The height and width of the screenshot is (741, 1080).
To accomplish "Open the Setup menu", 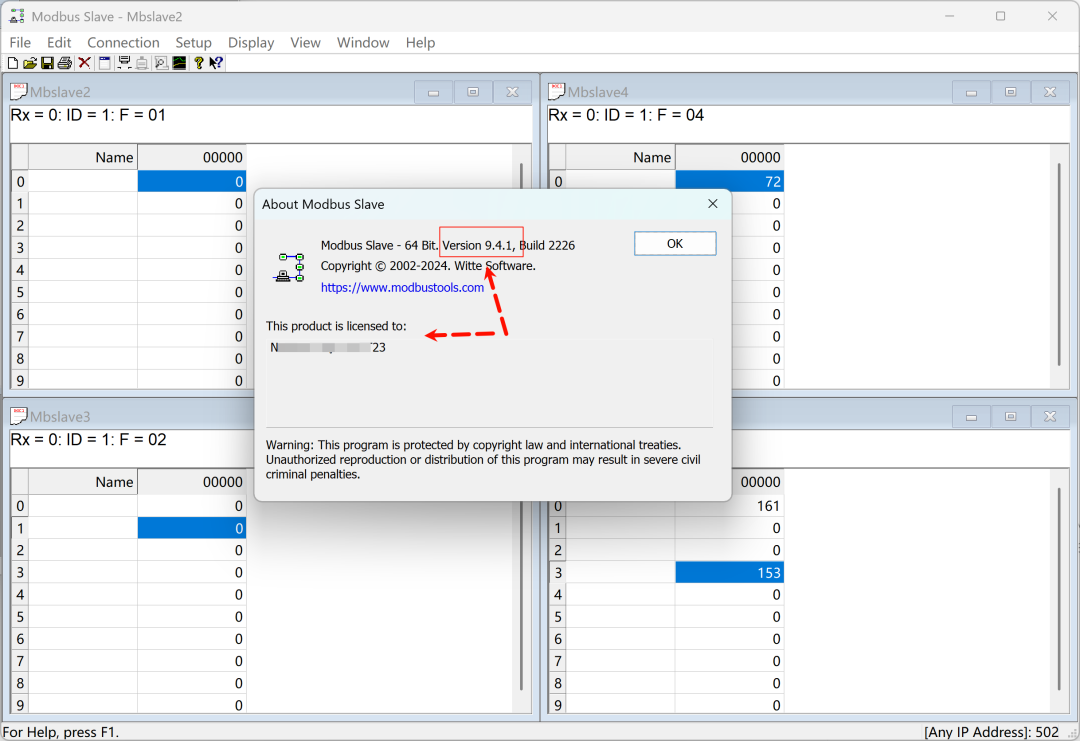I will [x=193, y=43].
